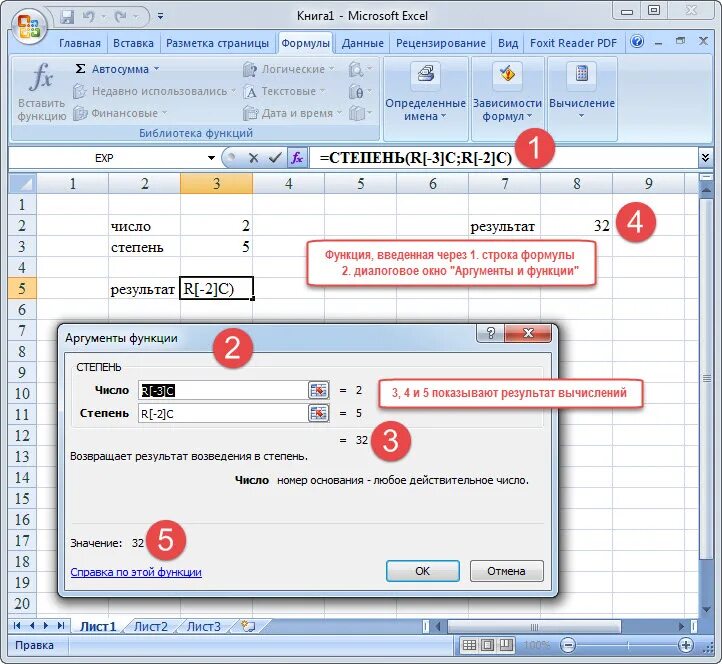Screen dimensions: 722x664
Task: Switch to Разметка страницы tab
Action: [217, 43]
